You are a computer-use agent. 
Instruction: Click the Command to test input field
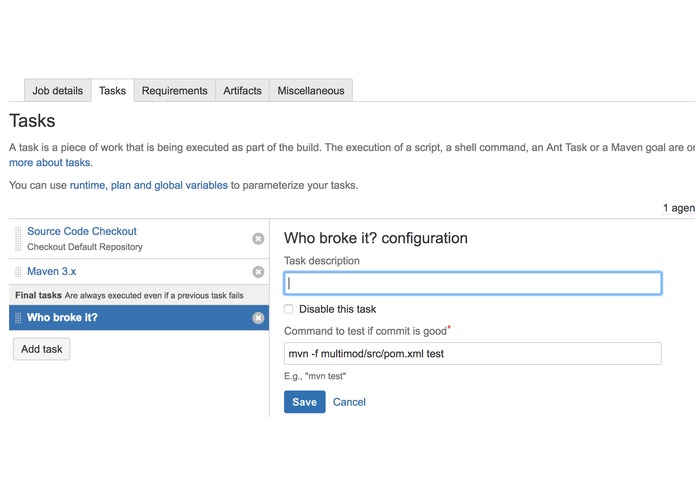point(473,354)
